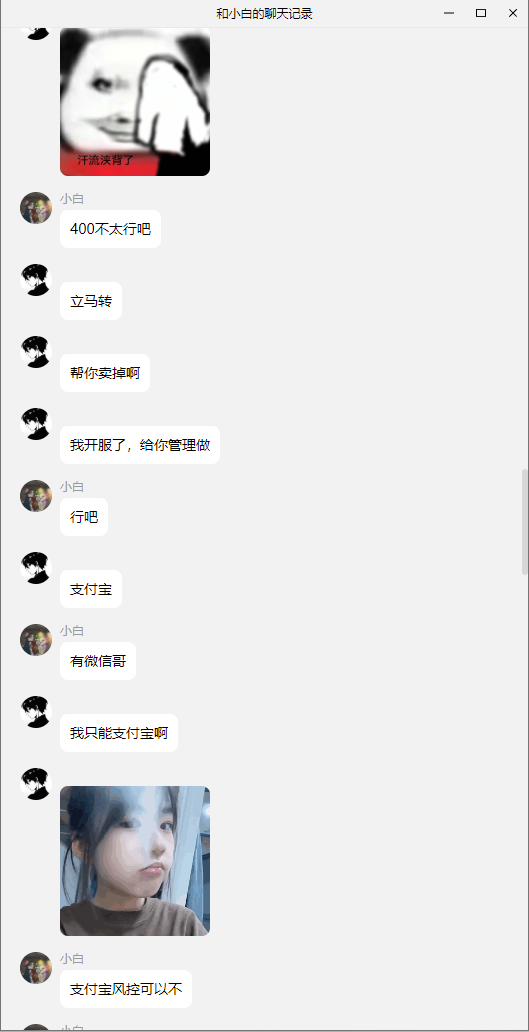Screen dimensions: 529x1032
Task: Close the 和小白的聊天记录 window
Action: (x=513, y=13)
